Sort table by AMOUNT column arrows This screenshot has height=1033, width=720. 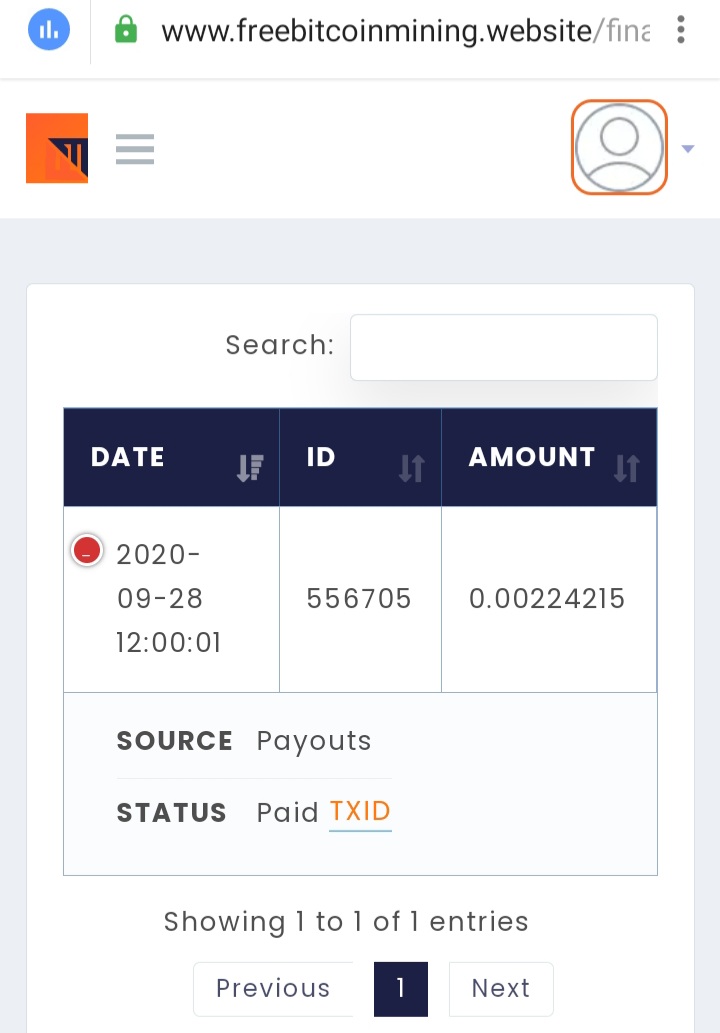[x=626, y=468]
